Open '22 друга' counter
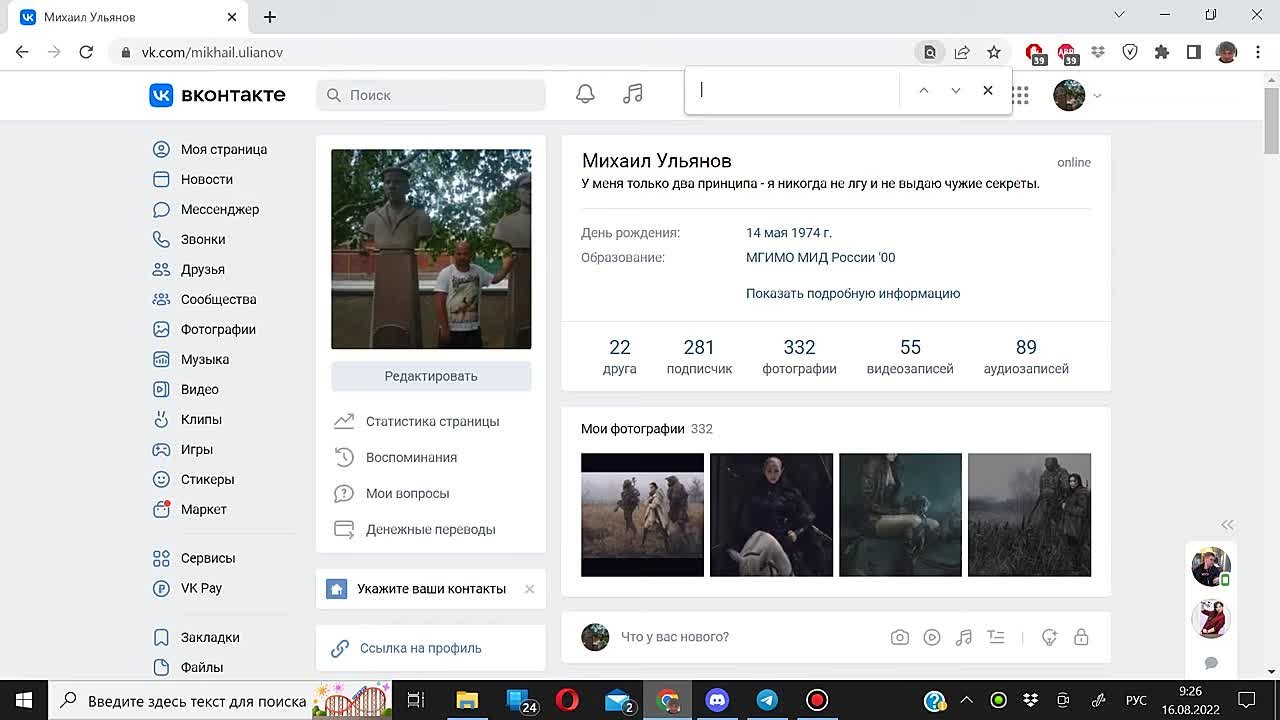 click(x=620, y=356)
